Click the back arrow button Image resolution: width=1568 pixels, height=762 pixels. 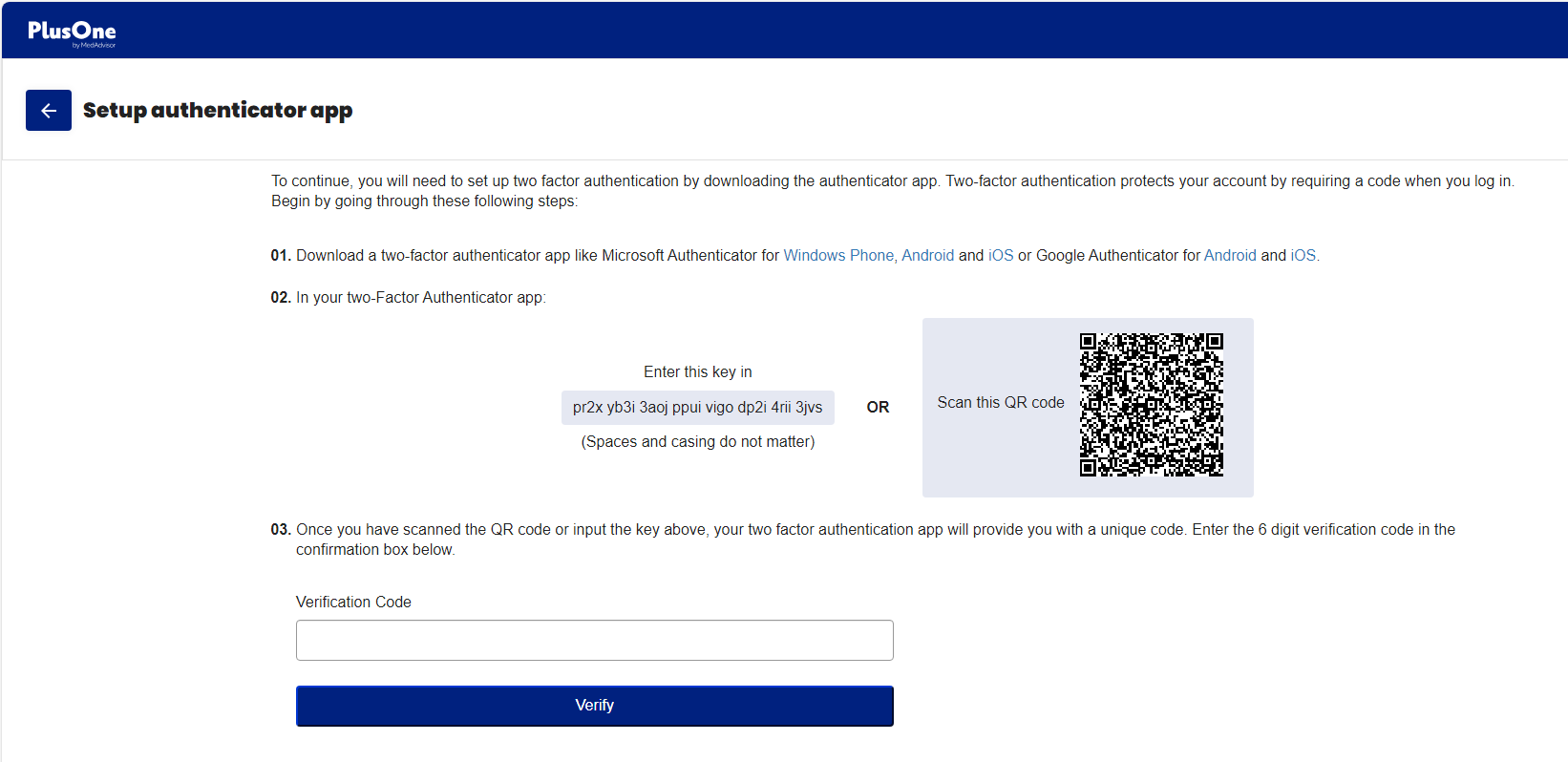click(48, 110)
